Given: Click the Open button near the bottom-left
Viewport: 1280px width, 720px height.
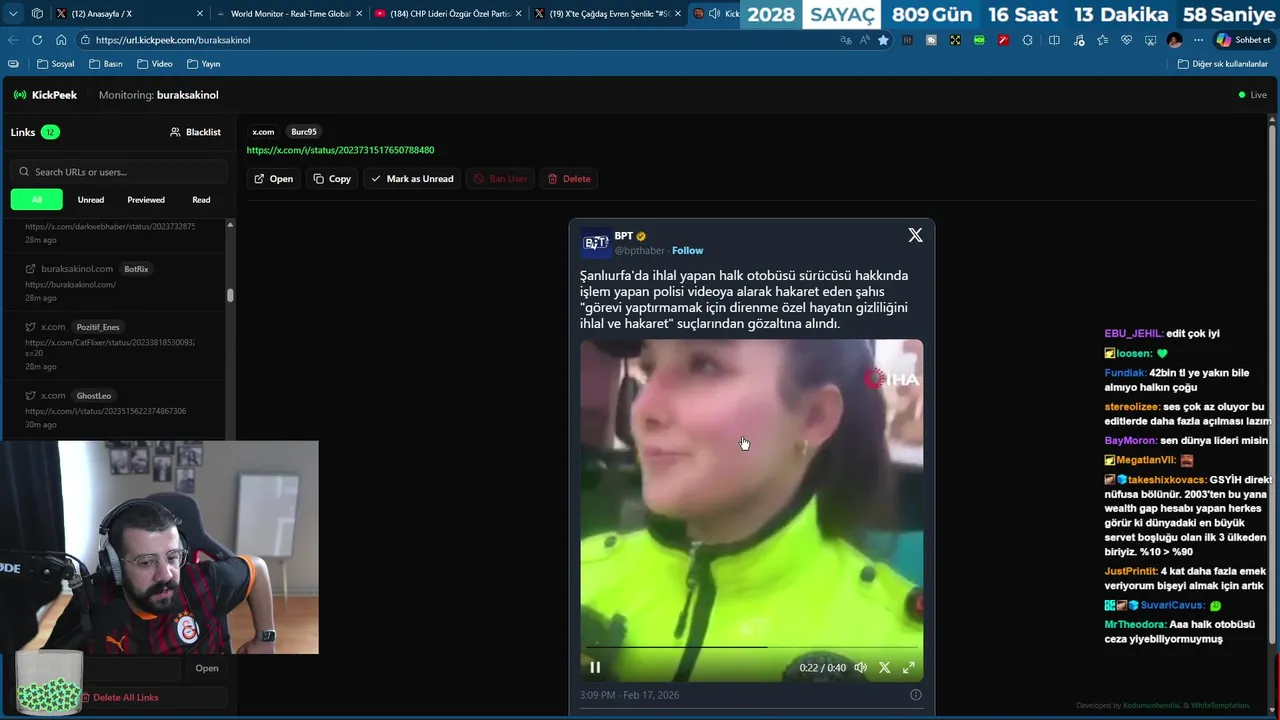Looking at the screenshot, I should [x=207, y=668].
